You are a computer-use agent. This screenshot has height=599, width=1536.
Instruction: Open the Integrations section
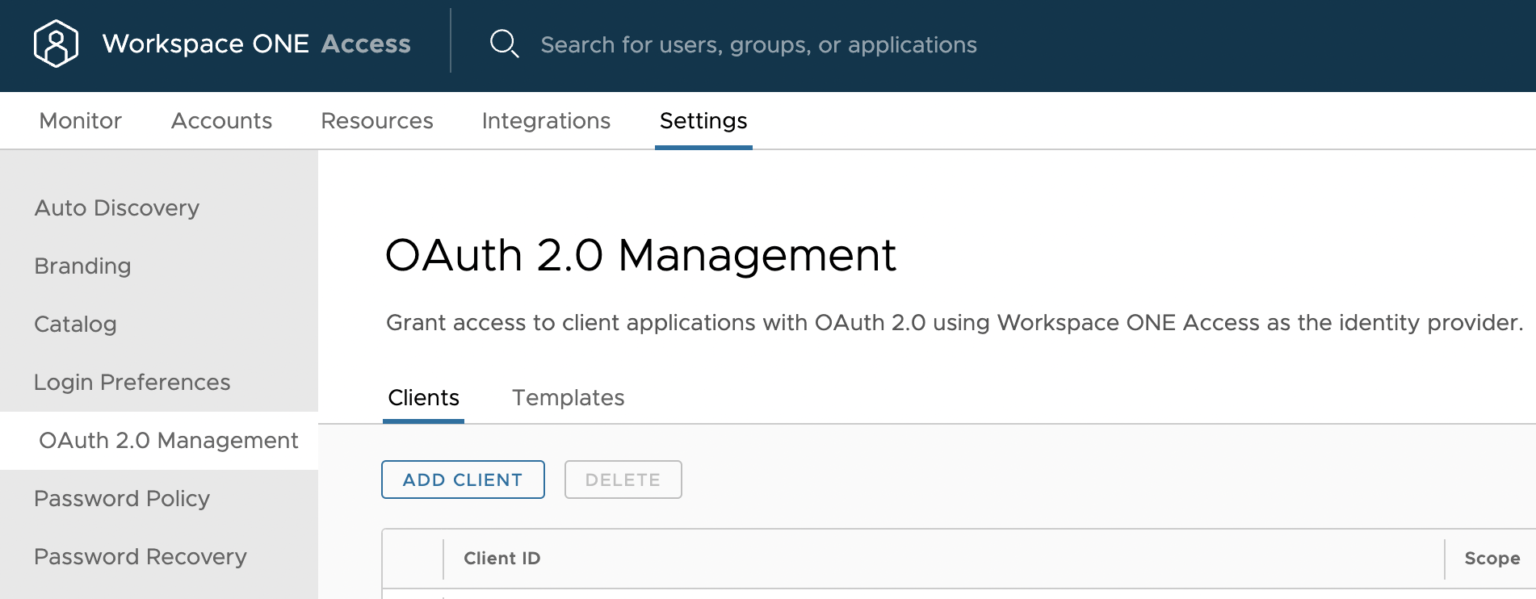546,120
